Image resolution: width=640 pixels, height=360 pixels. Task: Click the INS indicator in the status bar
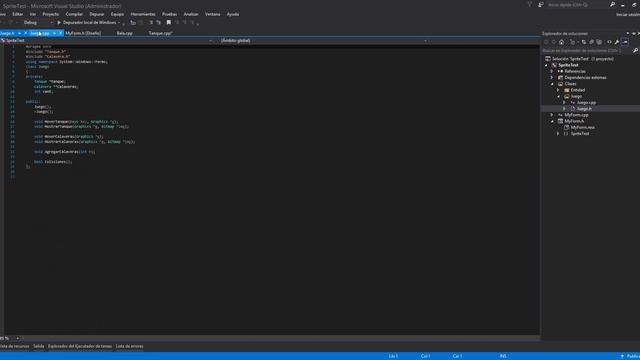point(503,356)
